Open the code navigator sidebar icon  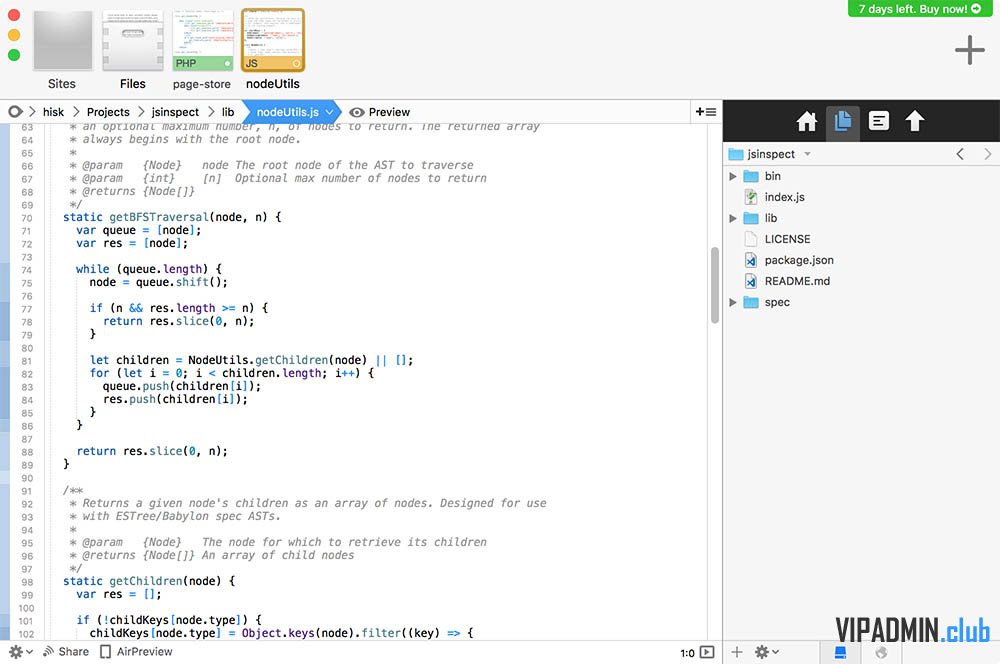click(x=879, y=121)
